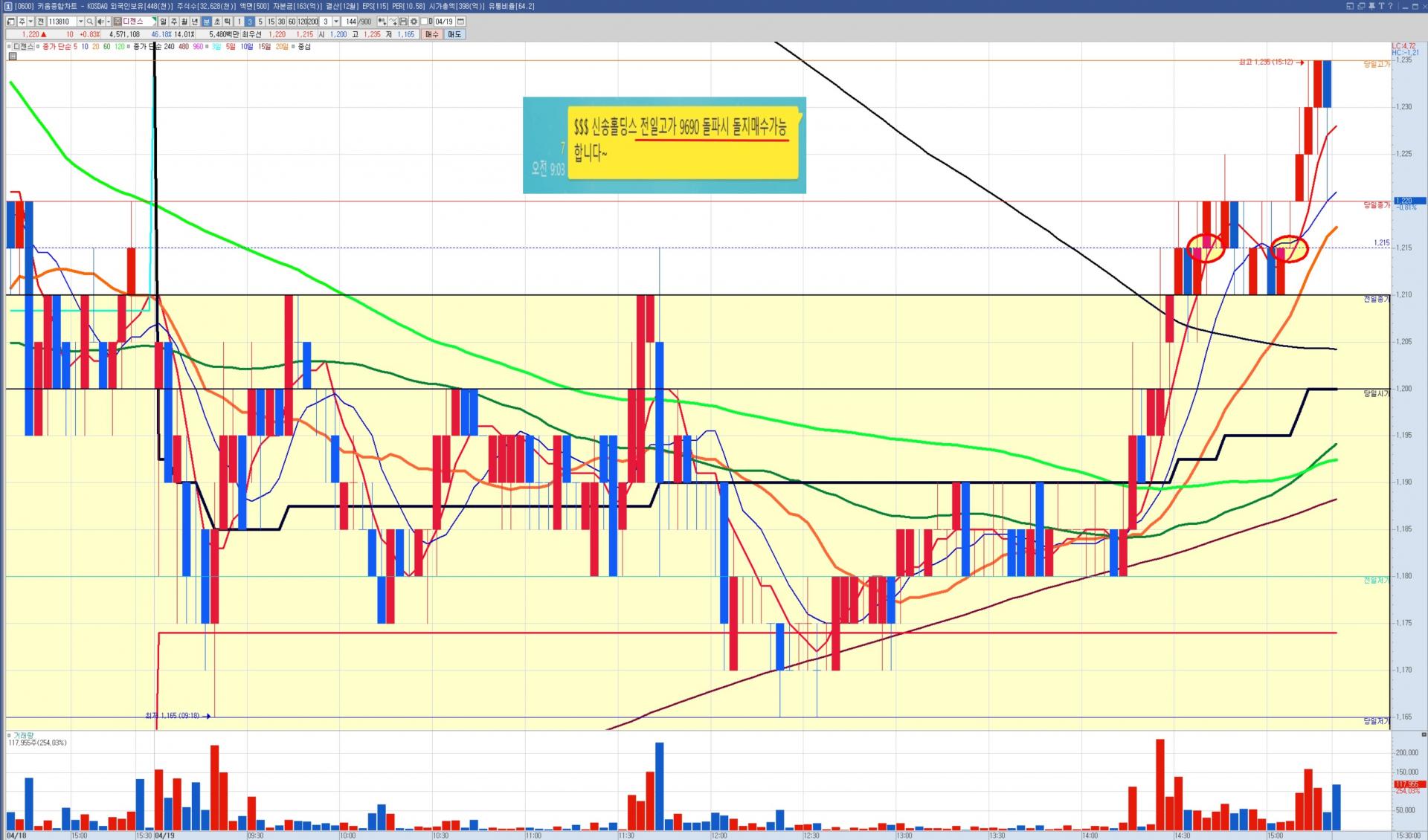This screenshot has height=840, width=1428.
Task: Click the save chart floppy-disk icon
Action: (x=403, y=22)
